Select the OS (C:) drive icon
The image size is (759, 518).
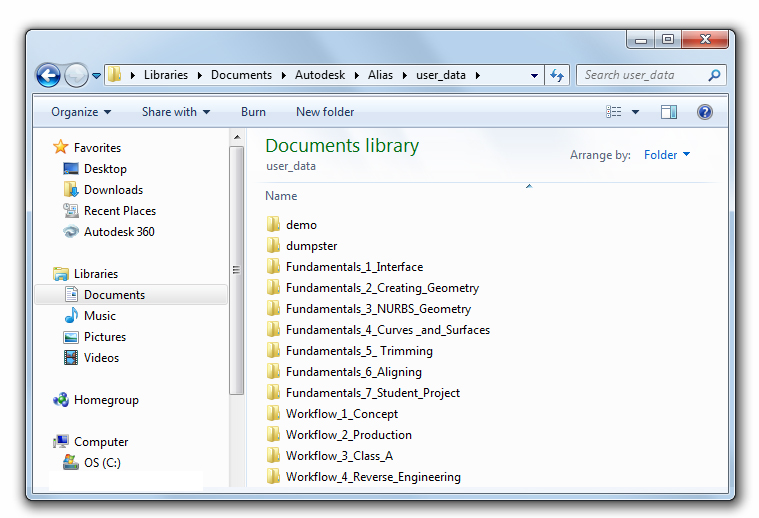tap(71, 463)
